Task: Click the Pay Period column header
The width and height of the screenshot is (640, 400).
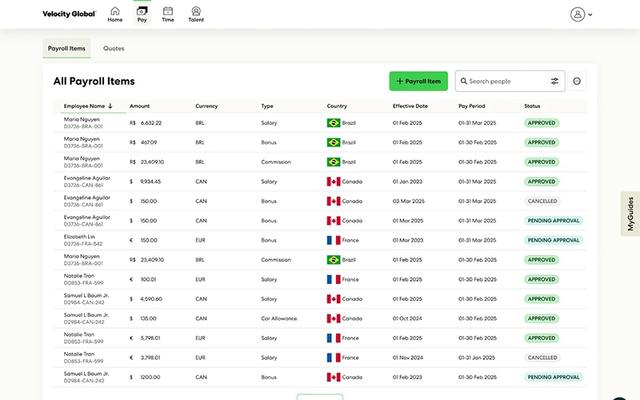Action: coord(471,106)
